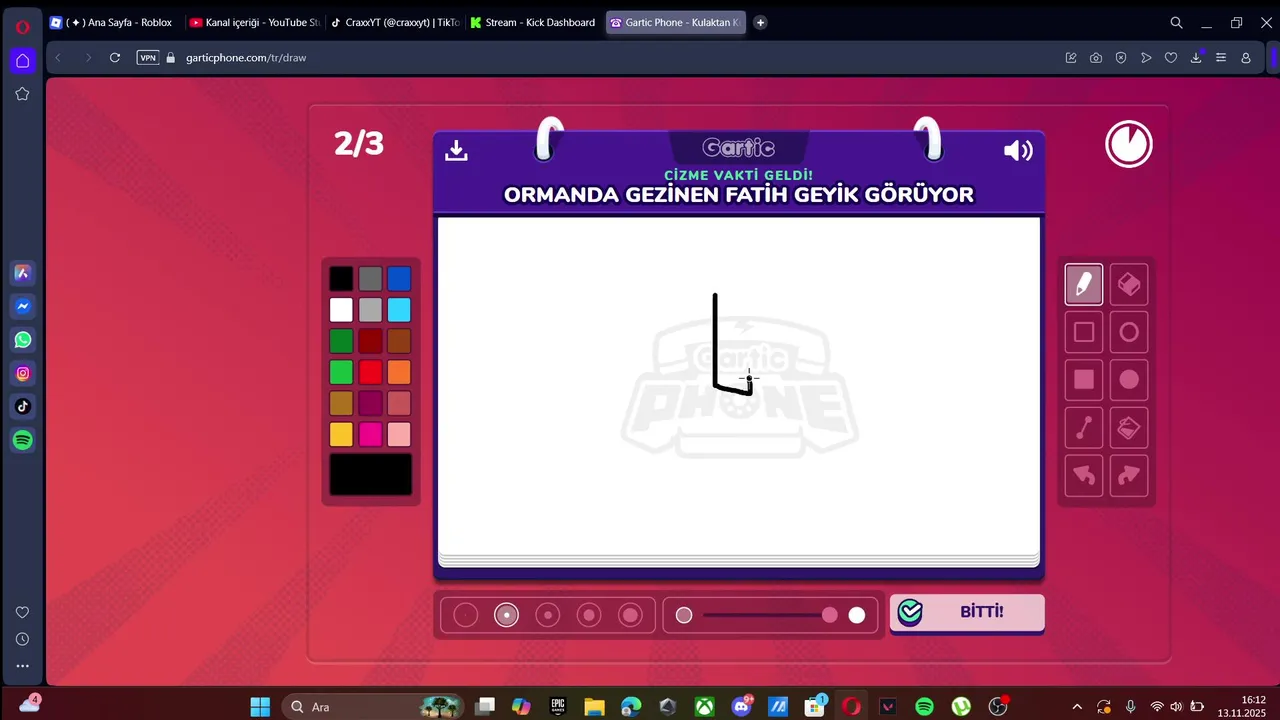Choose the filled rectangle shape tool
Screen dimensions: 1280x720
click(x=1083, y=379)
